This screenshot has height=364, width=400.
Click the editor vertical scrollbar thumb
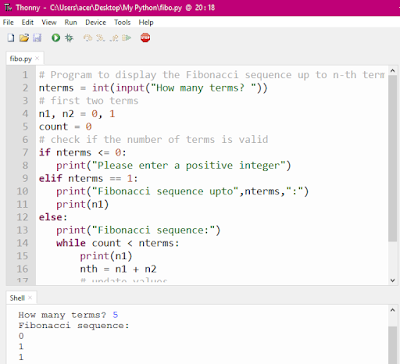[x=393, y=158]
